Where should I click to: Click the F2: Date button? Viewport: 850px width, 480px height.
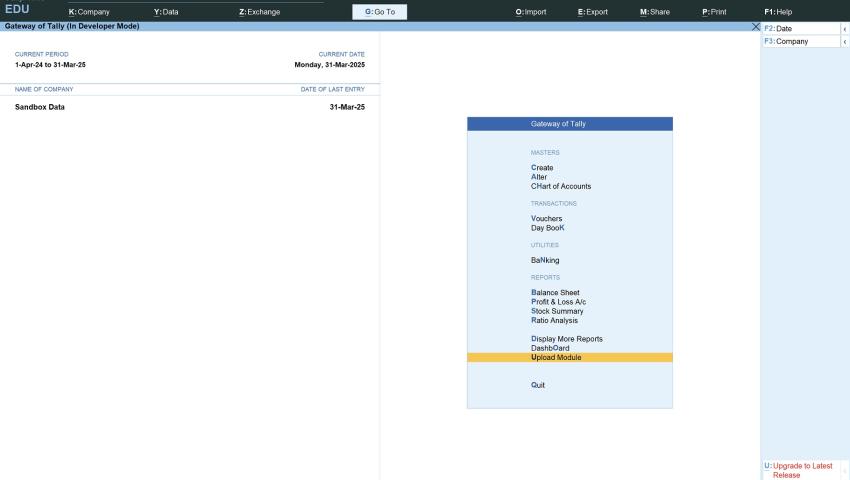pos(801,28)
